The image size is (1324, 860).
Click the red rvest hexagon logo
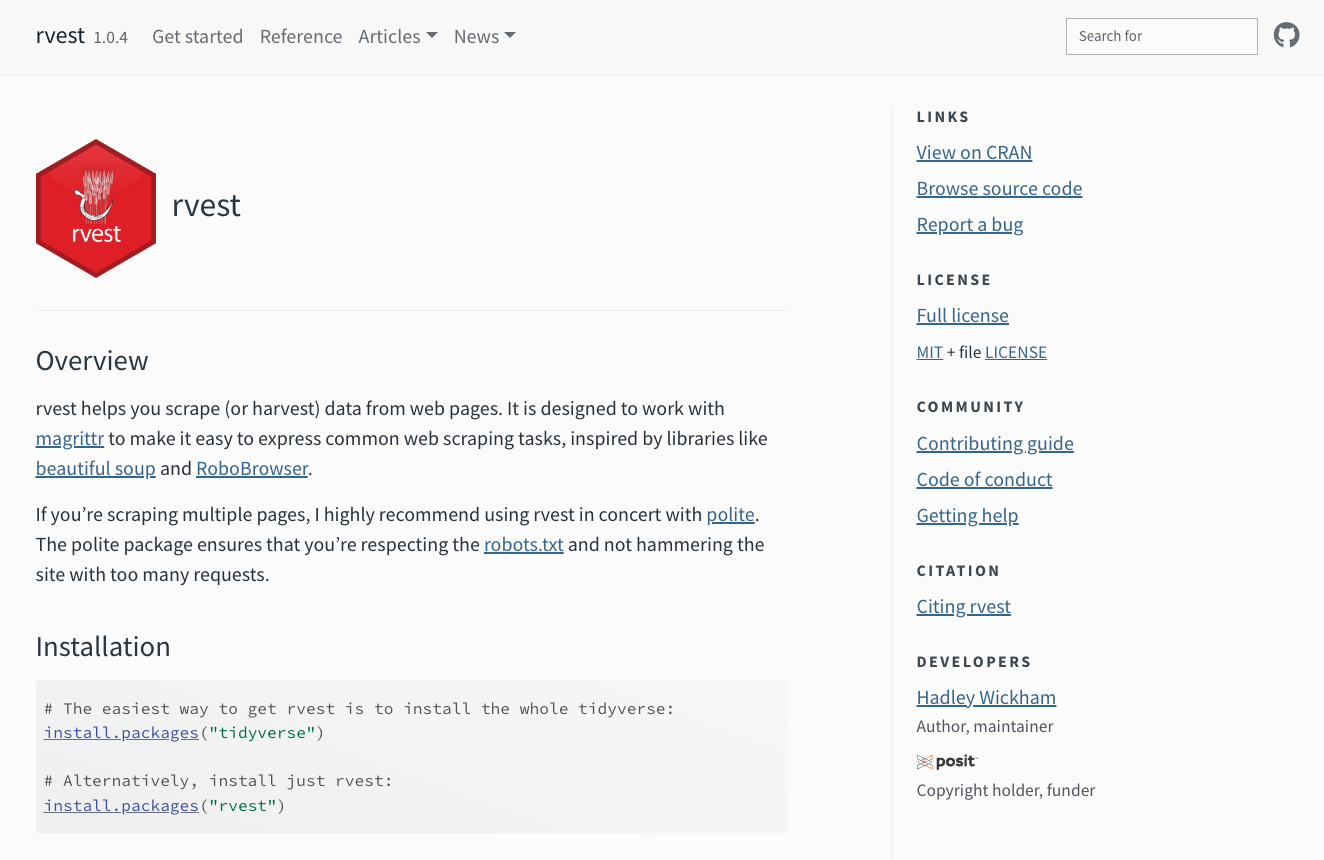pyautogui.click(x=96, y=208)
